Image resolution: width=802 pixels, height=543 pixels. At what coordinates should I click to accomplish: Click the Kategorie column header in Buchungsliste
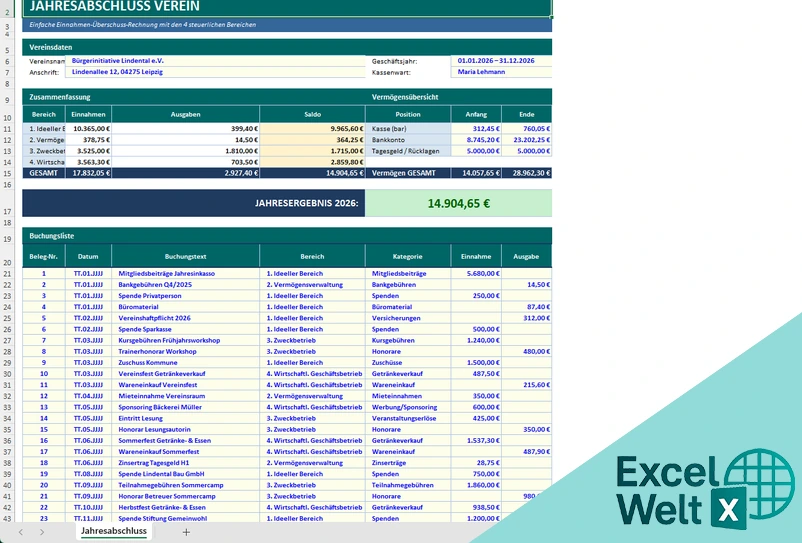pyautogui.click(x=408, y=257)
